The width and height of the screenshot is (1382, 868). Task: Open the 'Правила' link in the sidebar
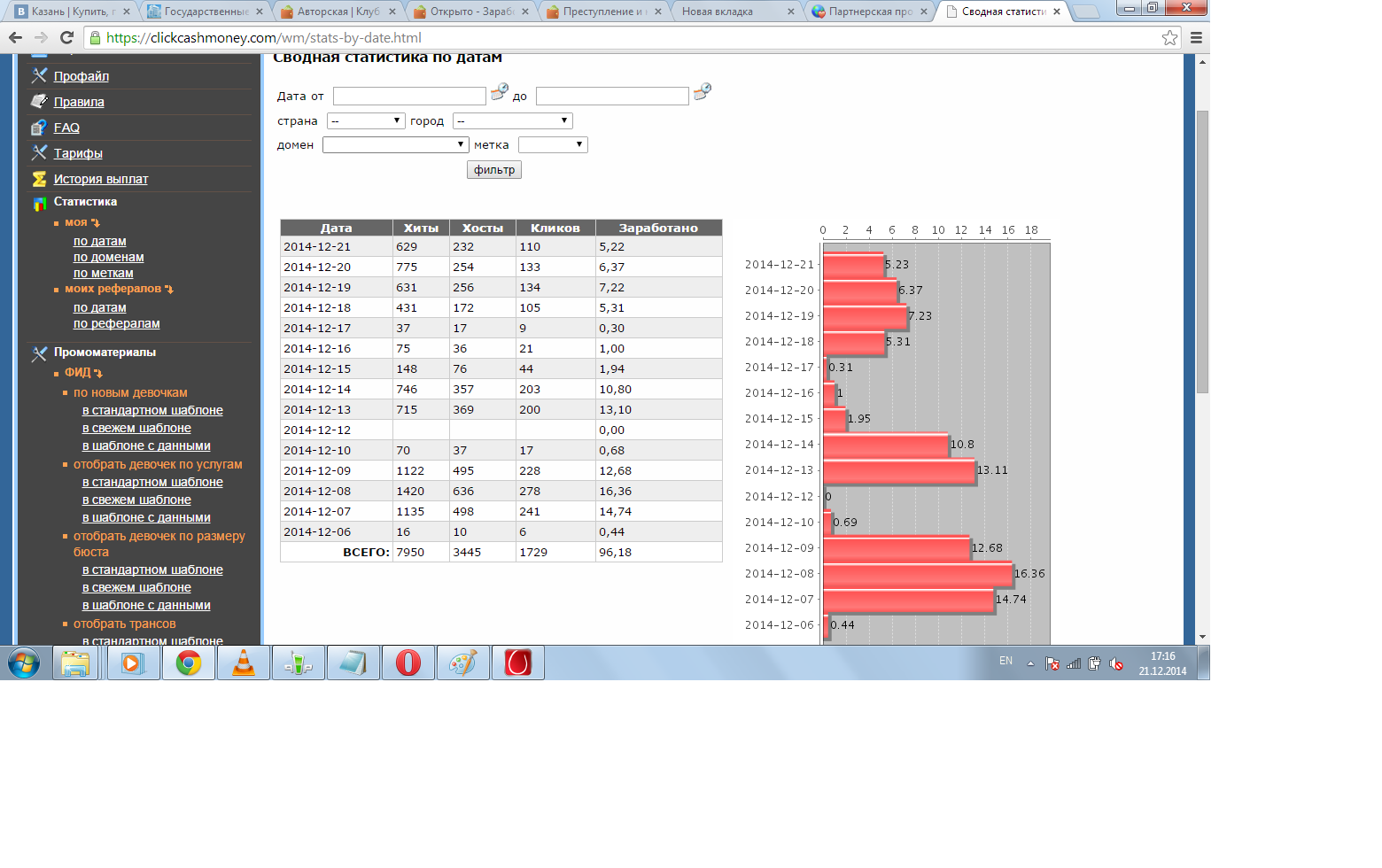coord(79,102)
